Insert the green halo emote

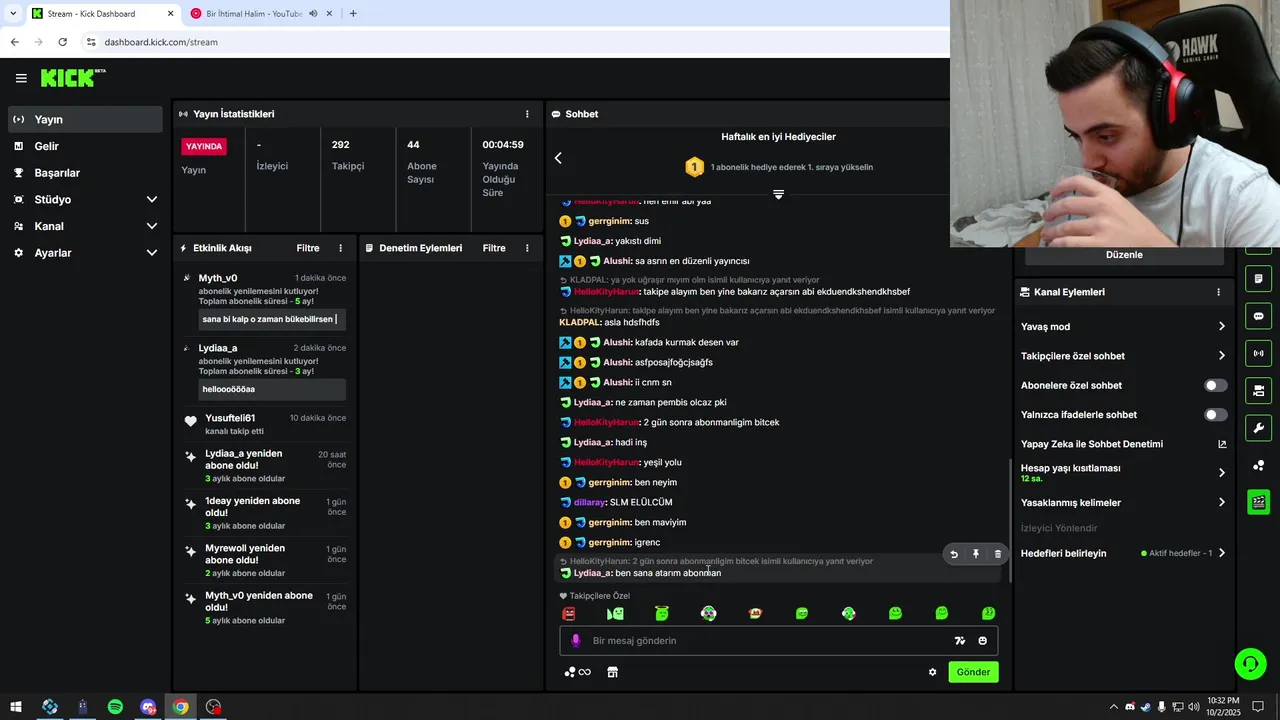click(x=662, y=613)
